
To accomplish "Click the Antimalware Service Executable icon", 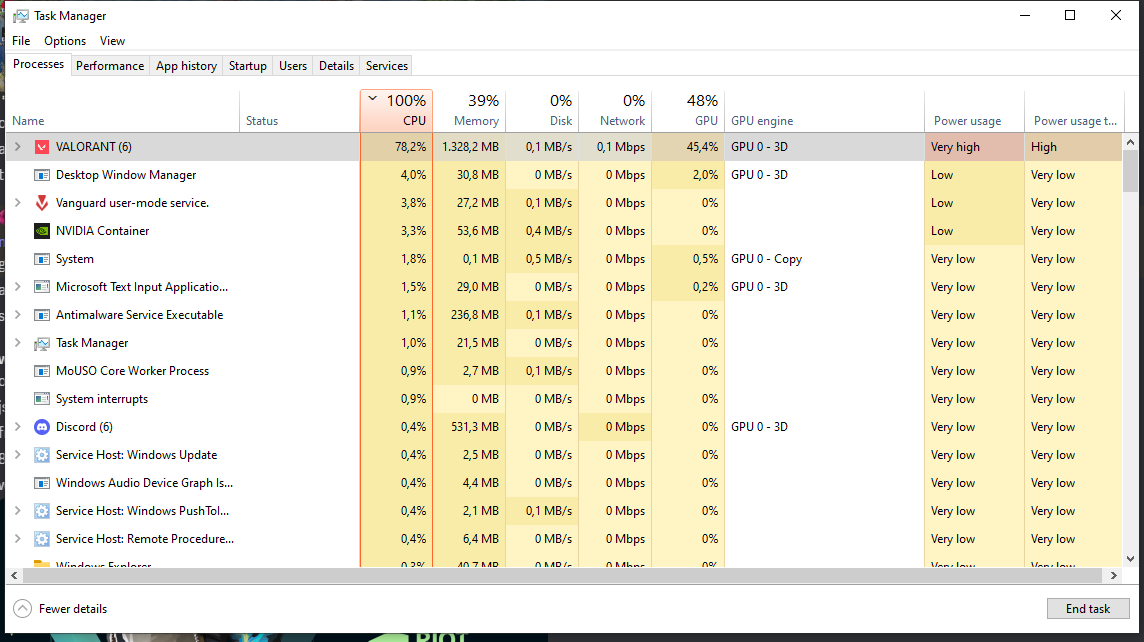I will click(42, 315).
